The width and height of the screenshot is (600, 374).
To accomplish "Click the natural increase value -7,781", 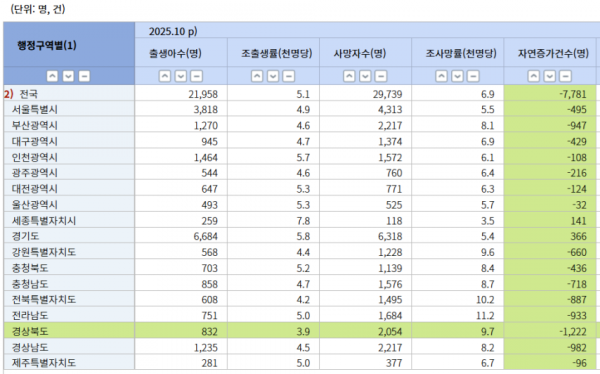I will point(572,94).
